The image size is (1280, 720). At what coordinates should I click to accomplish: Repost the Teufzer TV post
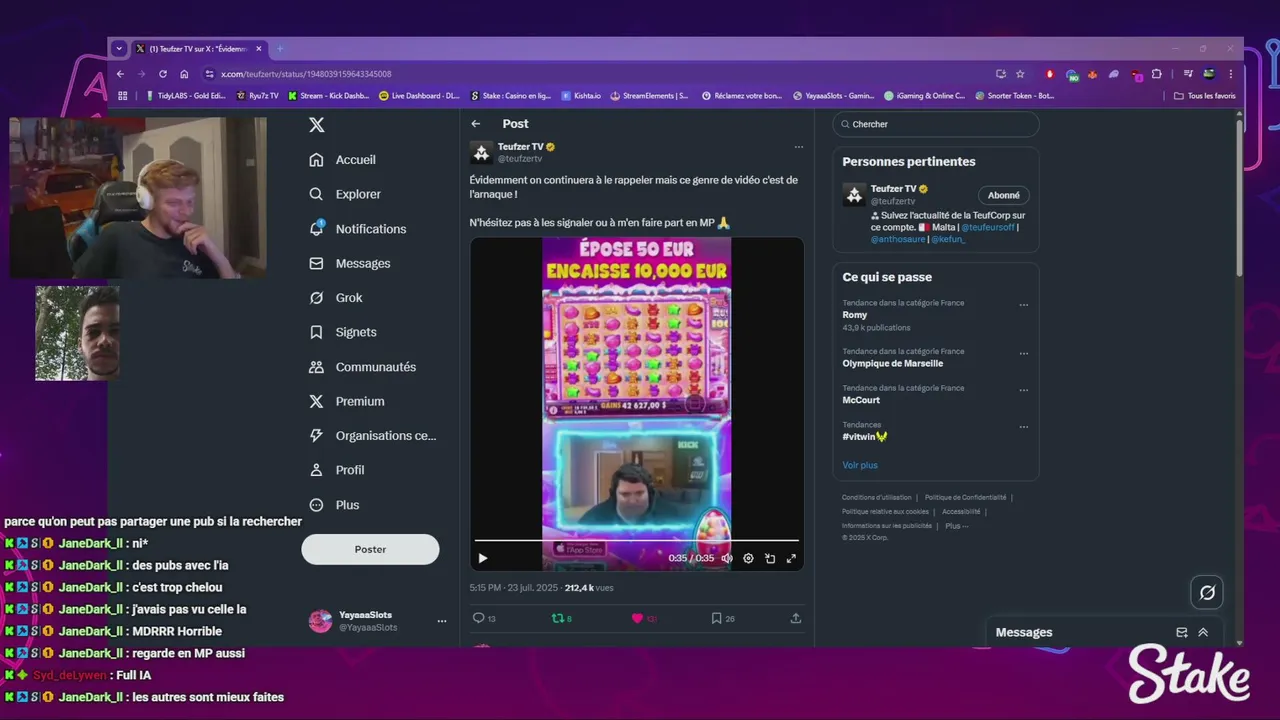coord(558,618)
